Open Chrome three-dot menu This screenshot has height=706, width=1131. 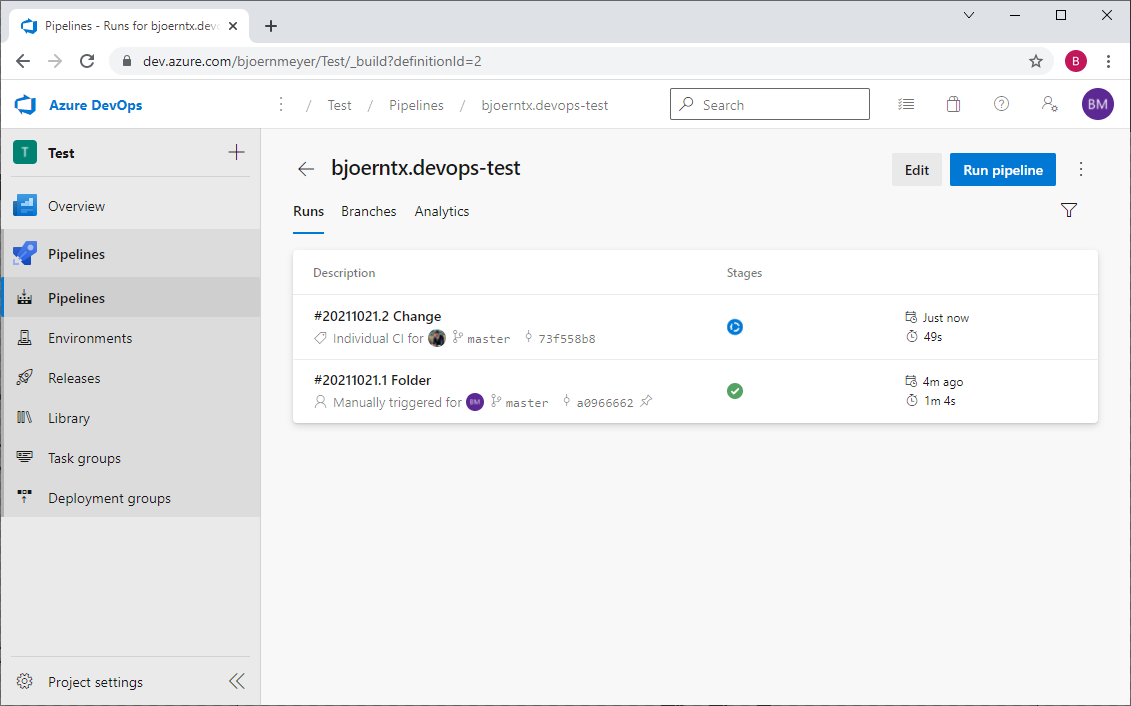point(1109,61)
